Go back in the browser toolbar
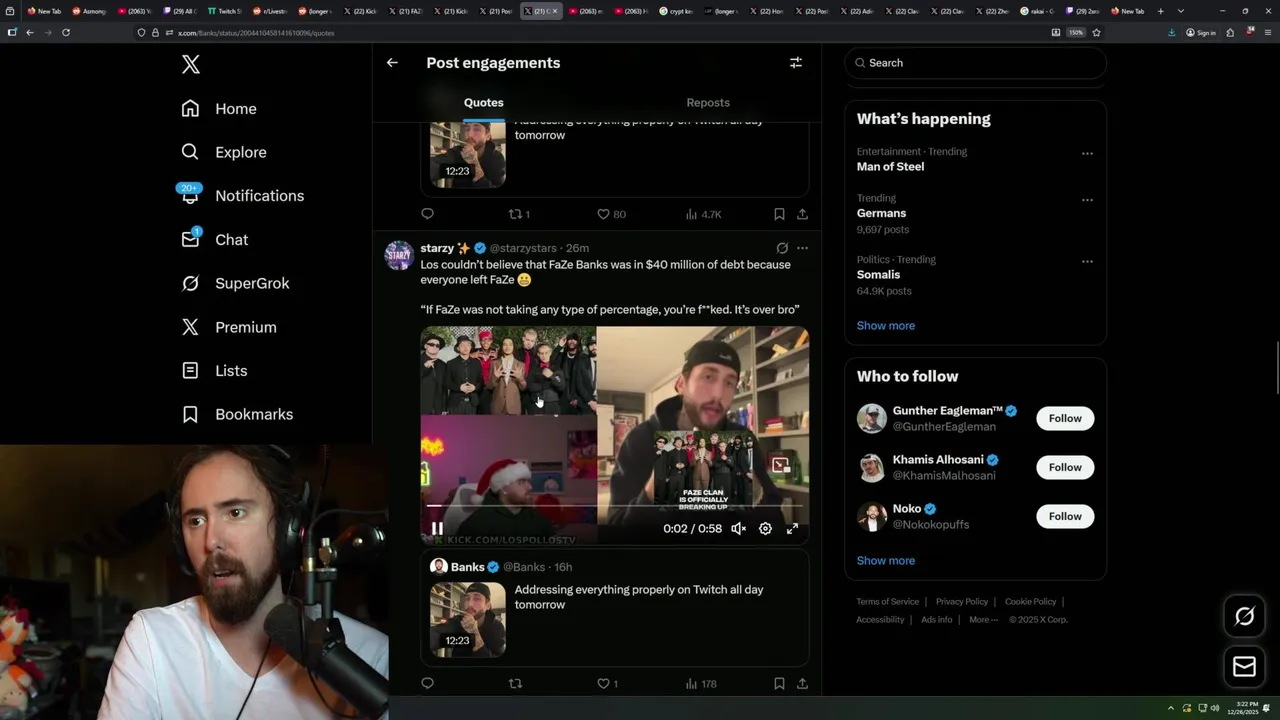1280x720 pixels. 30,32
